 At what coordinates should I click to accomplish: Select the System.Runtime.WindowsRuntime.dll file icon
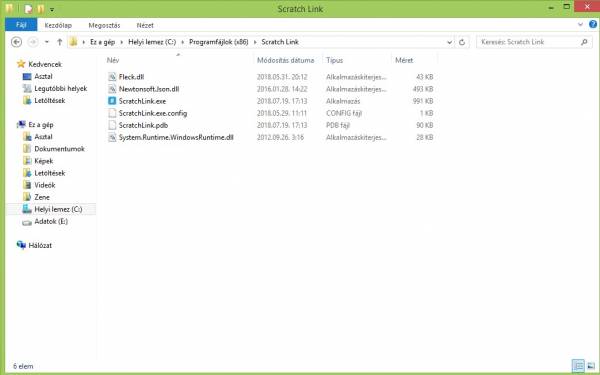pos(112,137)
